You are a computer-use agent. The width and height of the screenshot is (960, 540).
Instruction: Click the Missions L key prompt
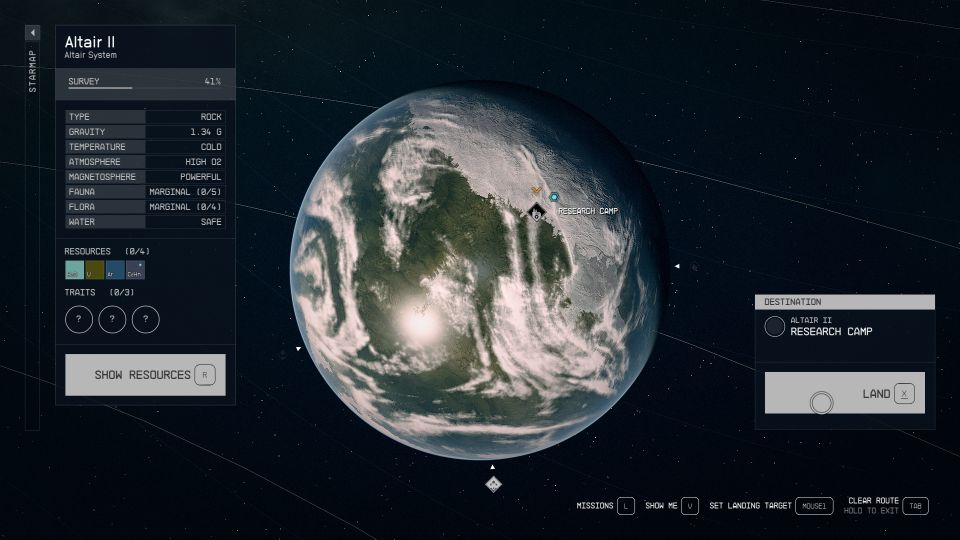tap(605, 506)
